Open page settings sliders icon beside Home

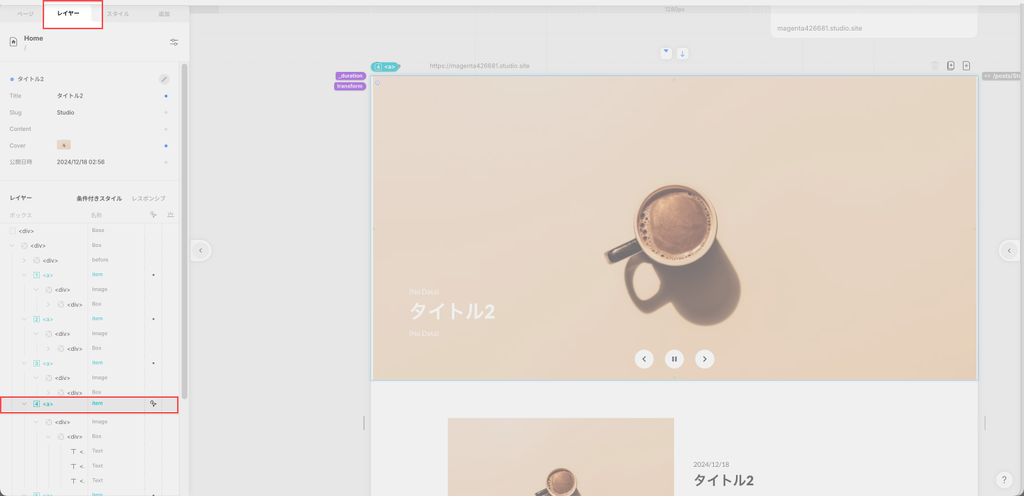174,42
